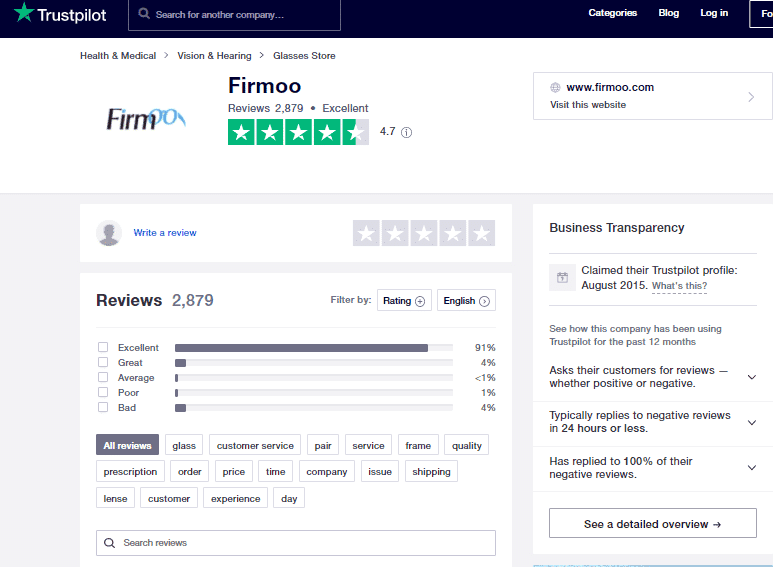Viewport: 773px width, 567px height.
Task: Click the Firmoo company logo
Action: click(x=146, y=119)
